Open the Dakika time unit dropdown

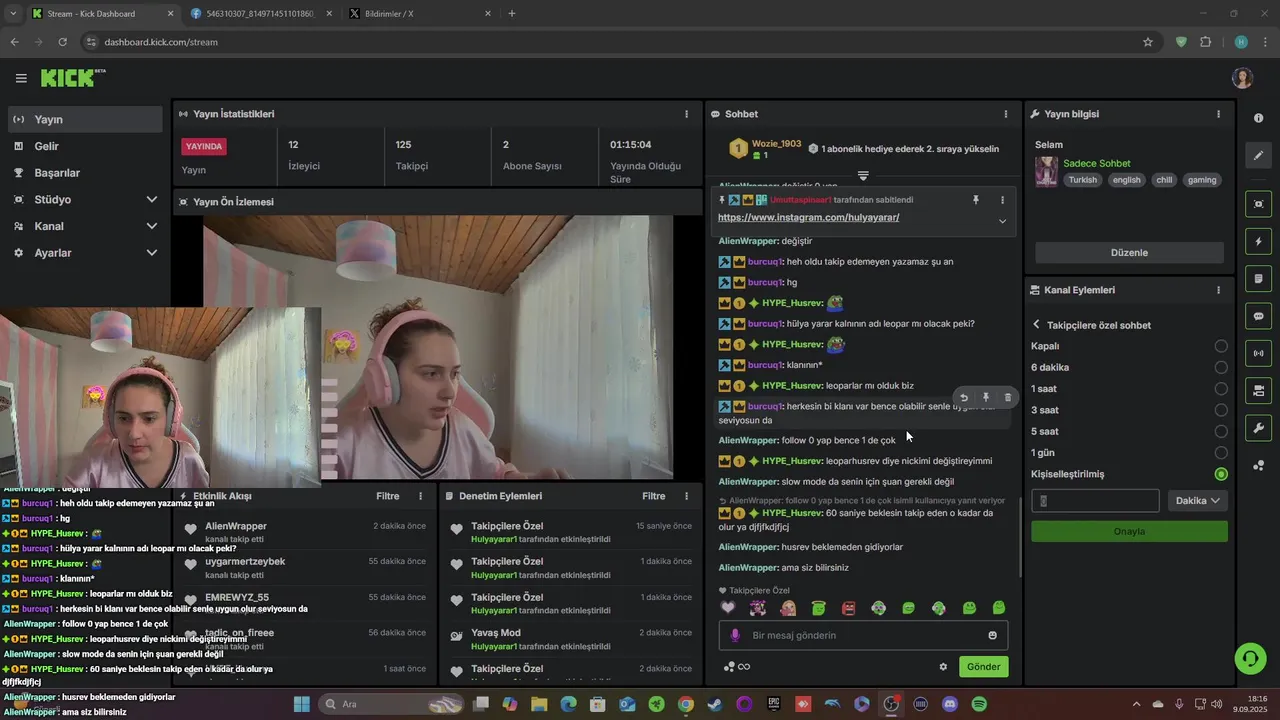pyautogui.click(x=1197, y=501)
